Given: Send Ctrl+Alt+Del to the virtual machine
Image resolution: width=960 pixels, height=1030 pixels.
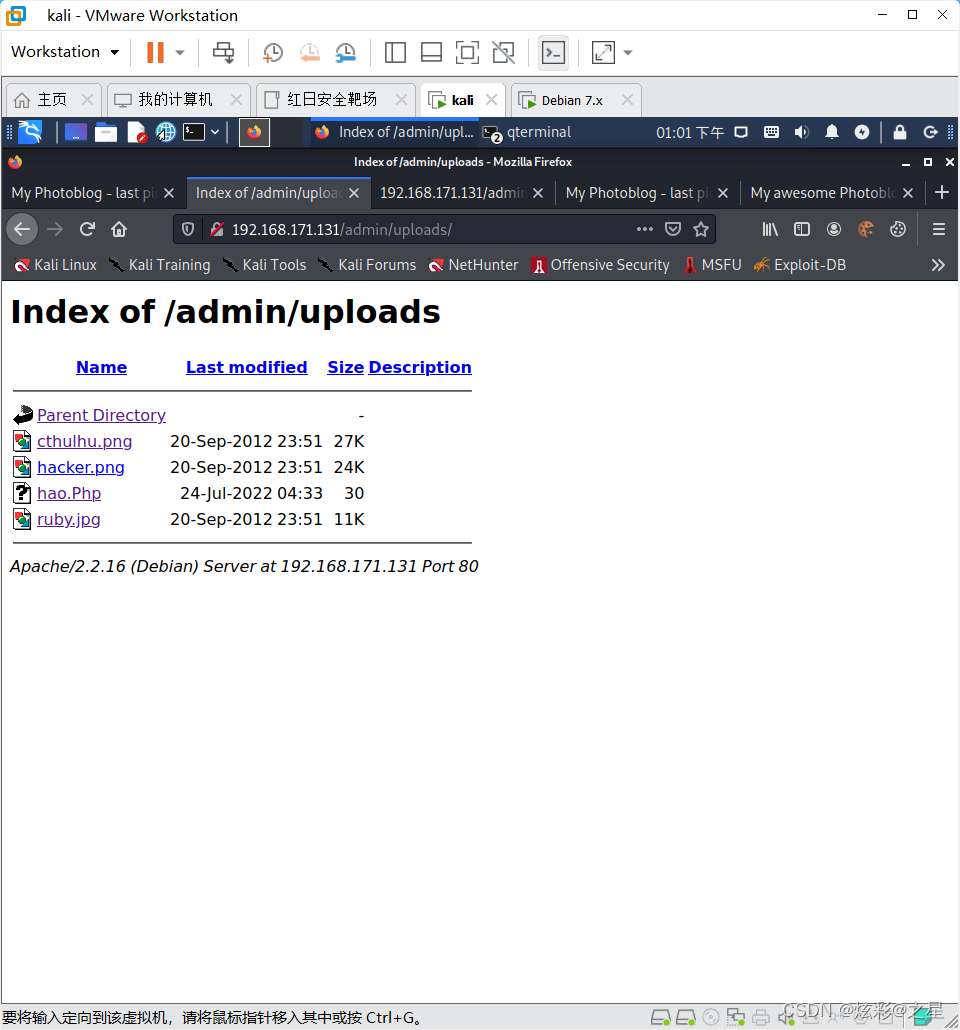Looking at the screenshot, I should tap(223, 53).
